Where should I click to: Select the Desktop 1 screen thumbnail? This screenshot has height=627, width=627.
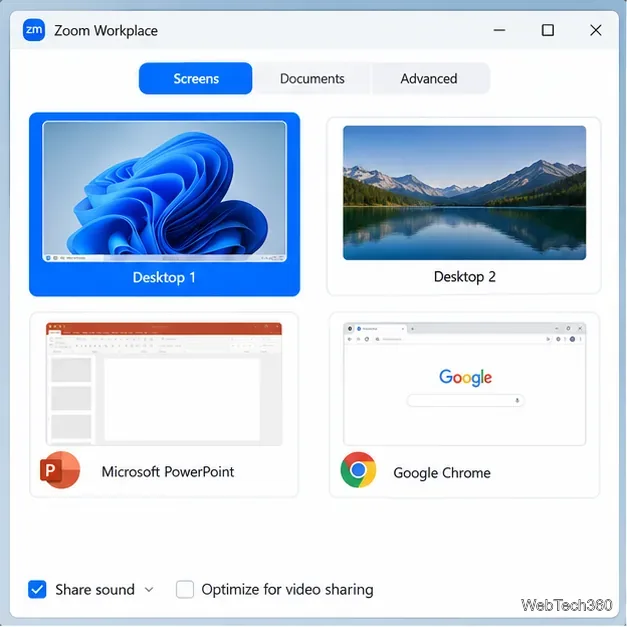(x=164, y=192)
